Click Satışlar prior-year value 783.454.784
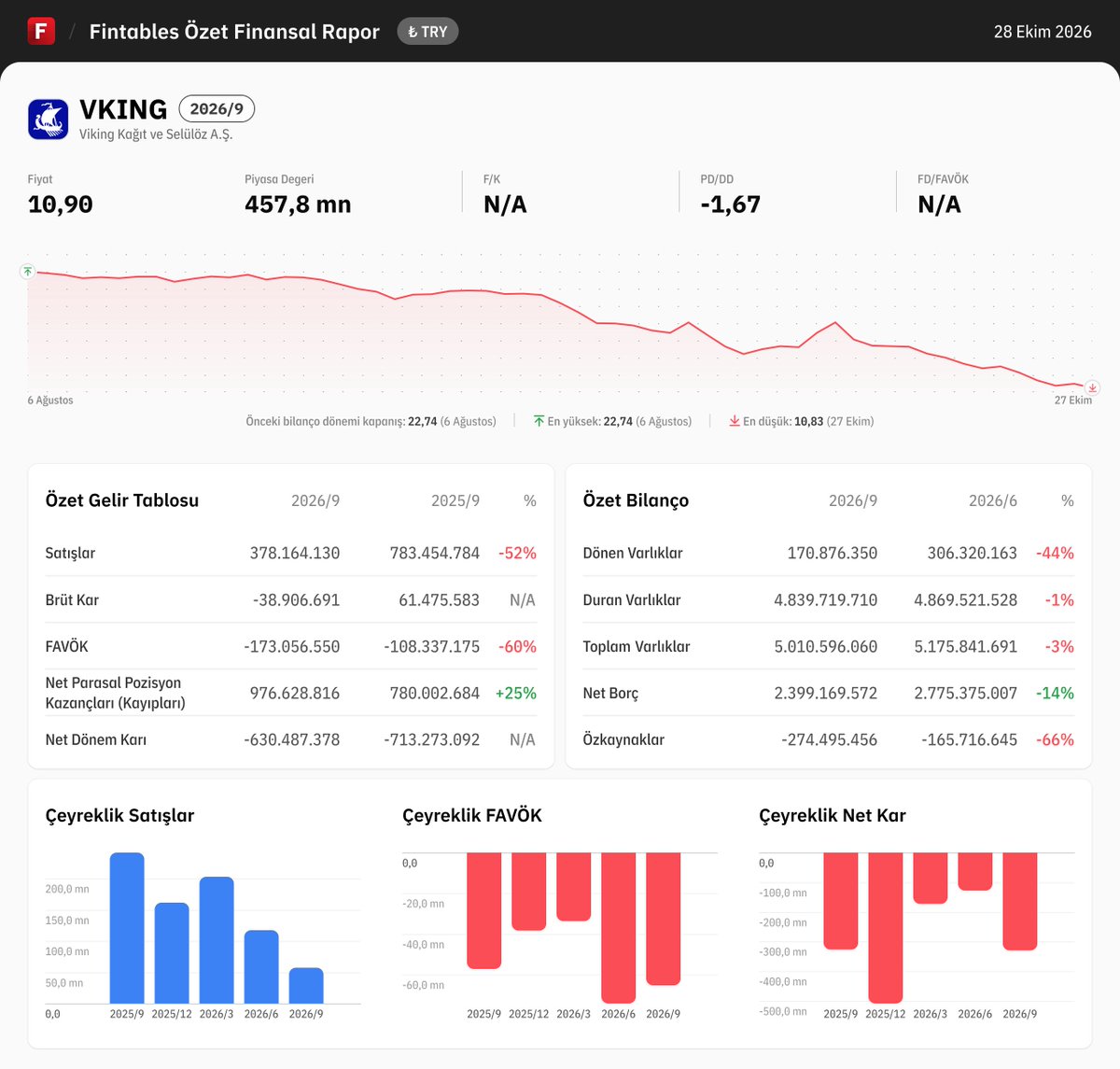This screenshot has height=1069, width=1120. point(435,553)
